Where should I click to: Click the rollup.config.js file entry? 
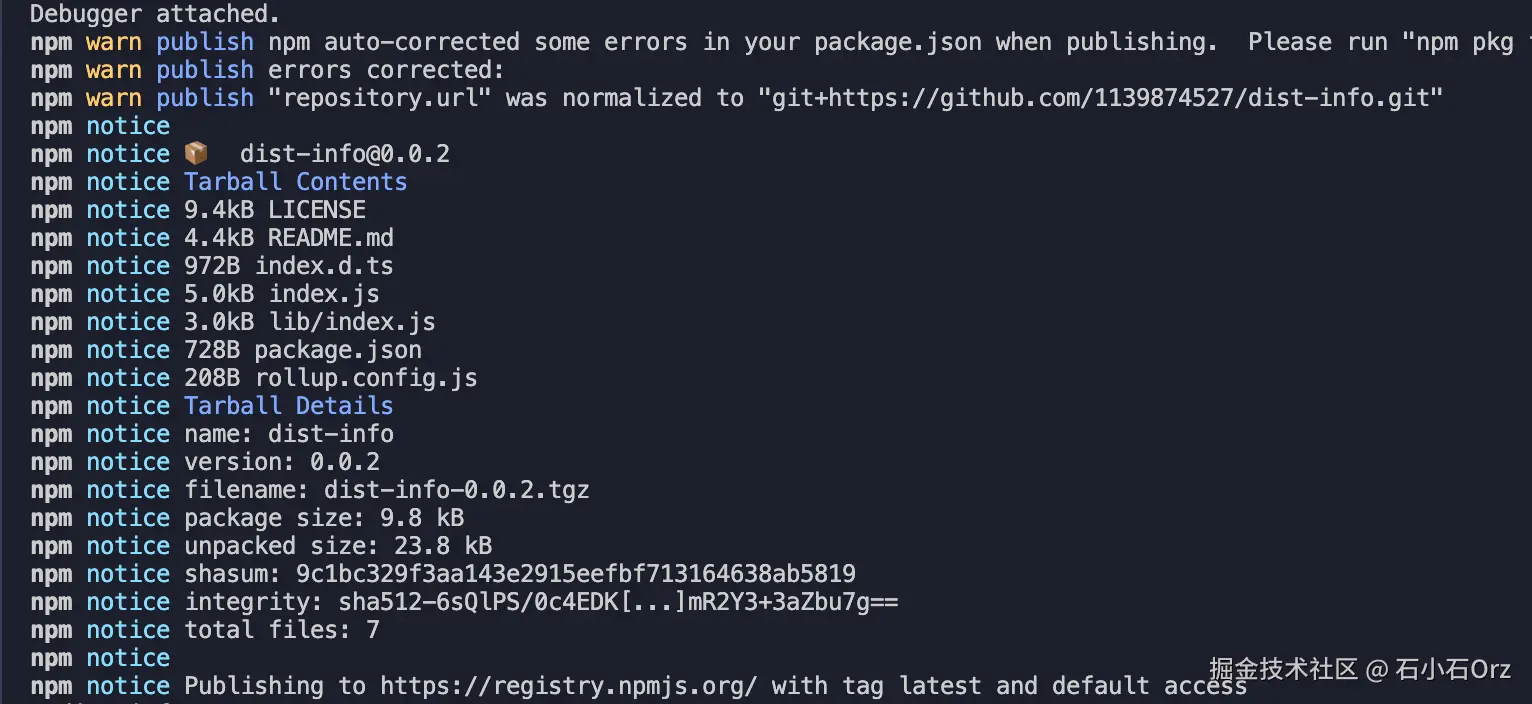click(x=366, y=378)
